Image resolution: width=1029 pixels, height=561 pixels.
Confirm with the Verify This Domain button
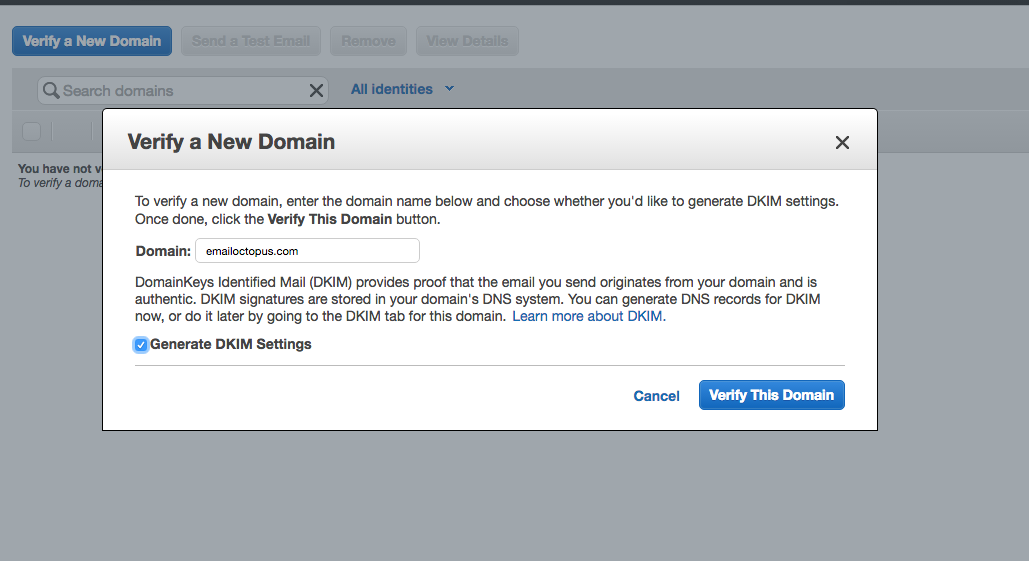click(771, 395)
